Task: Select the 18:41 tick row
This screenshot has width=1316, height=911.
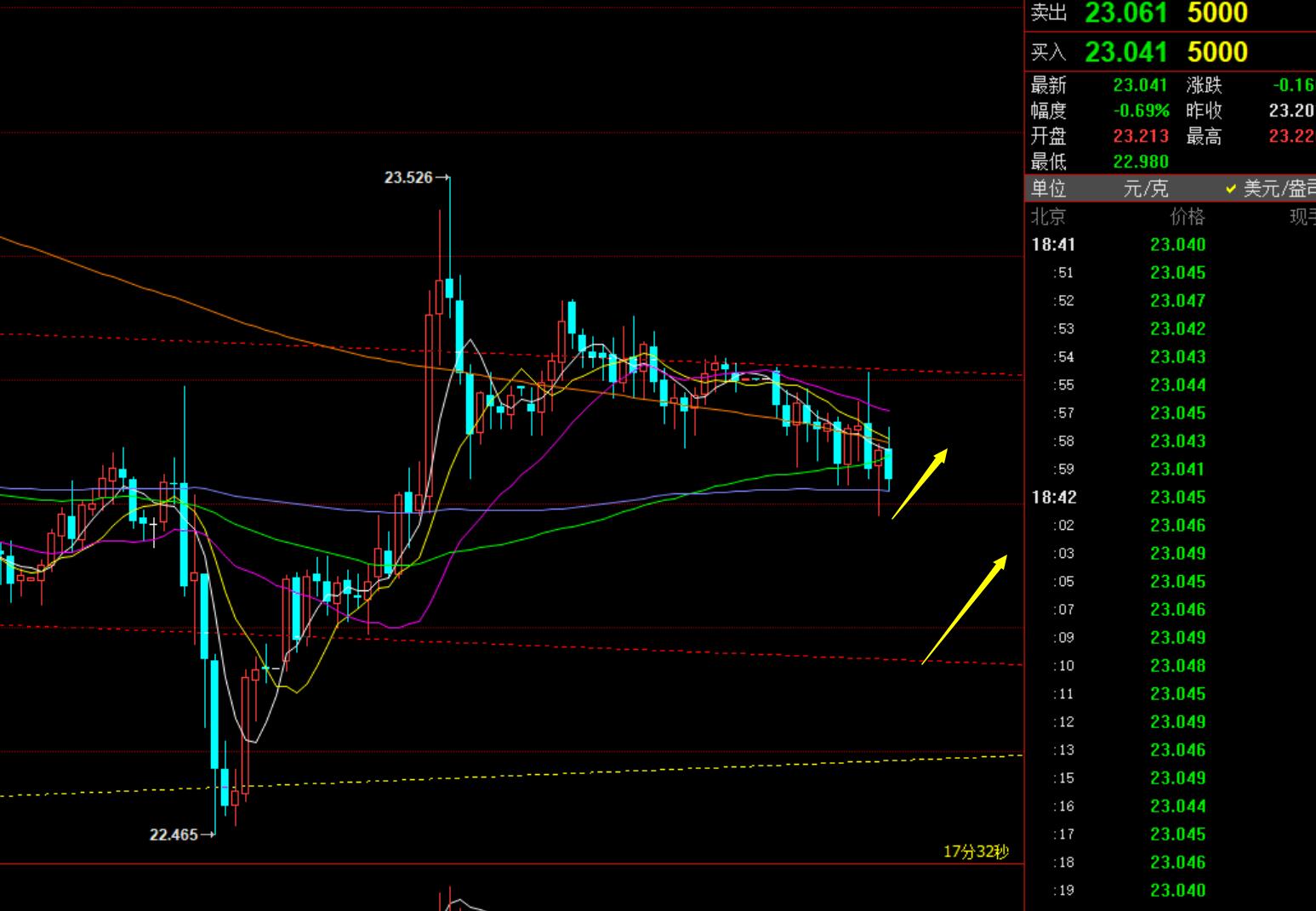Action: (x=1053, y=245)
